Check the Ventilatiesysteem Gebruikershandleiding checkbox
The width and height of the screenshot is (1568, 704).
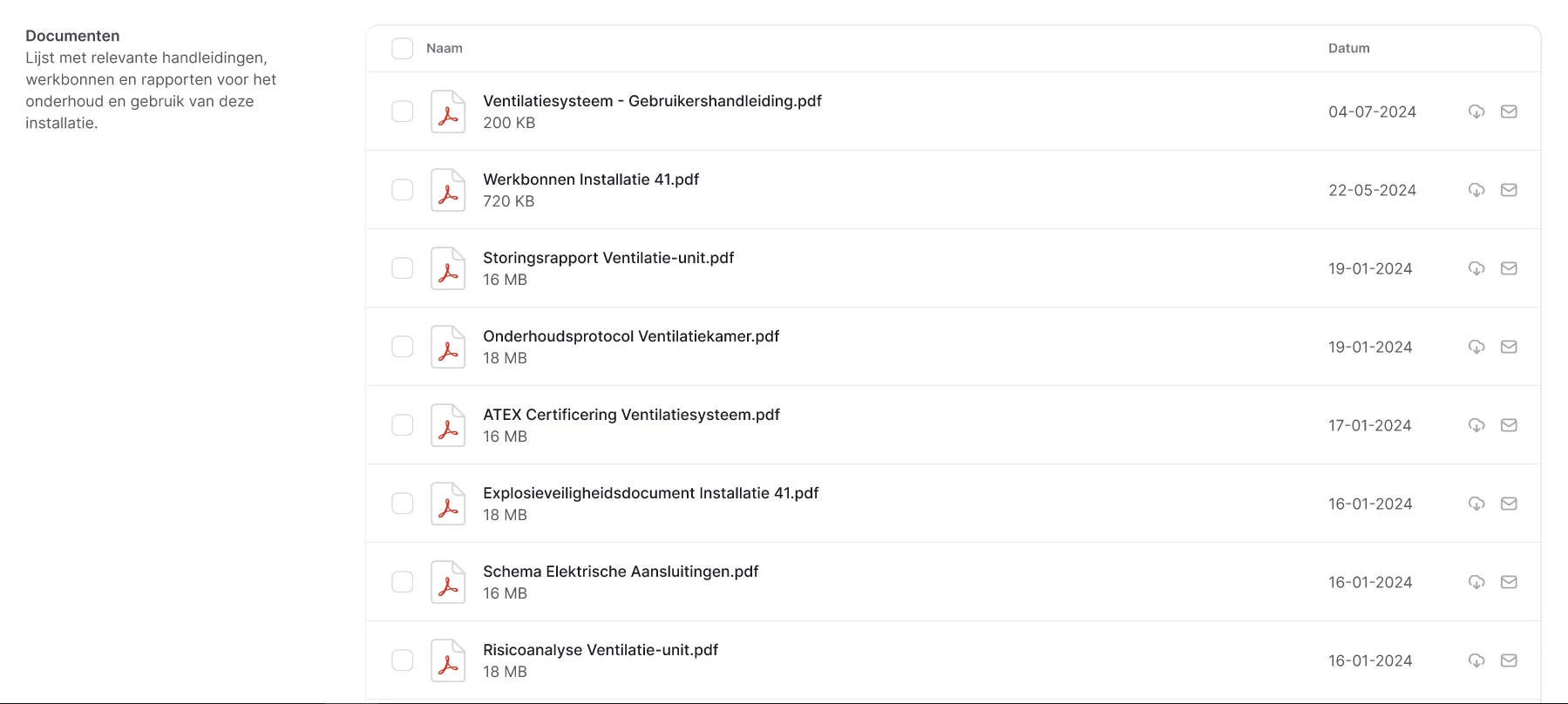(x=402, y=112)
